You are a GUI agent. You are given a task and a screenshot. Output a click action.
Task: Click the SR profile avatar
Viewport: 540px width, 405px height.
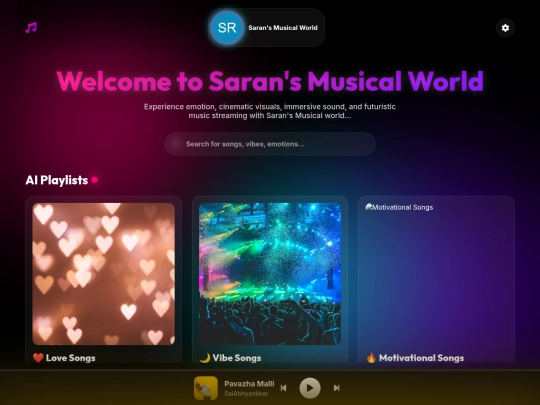coord(227,28)
